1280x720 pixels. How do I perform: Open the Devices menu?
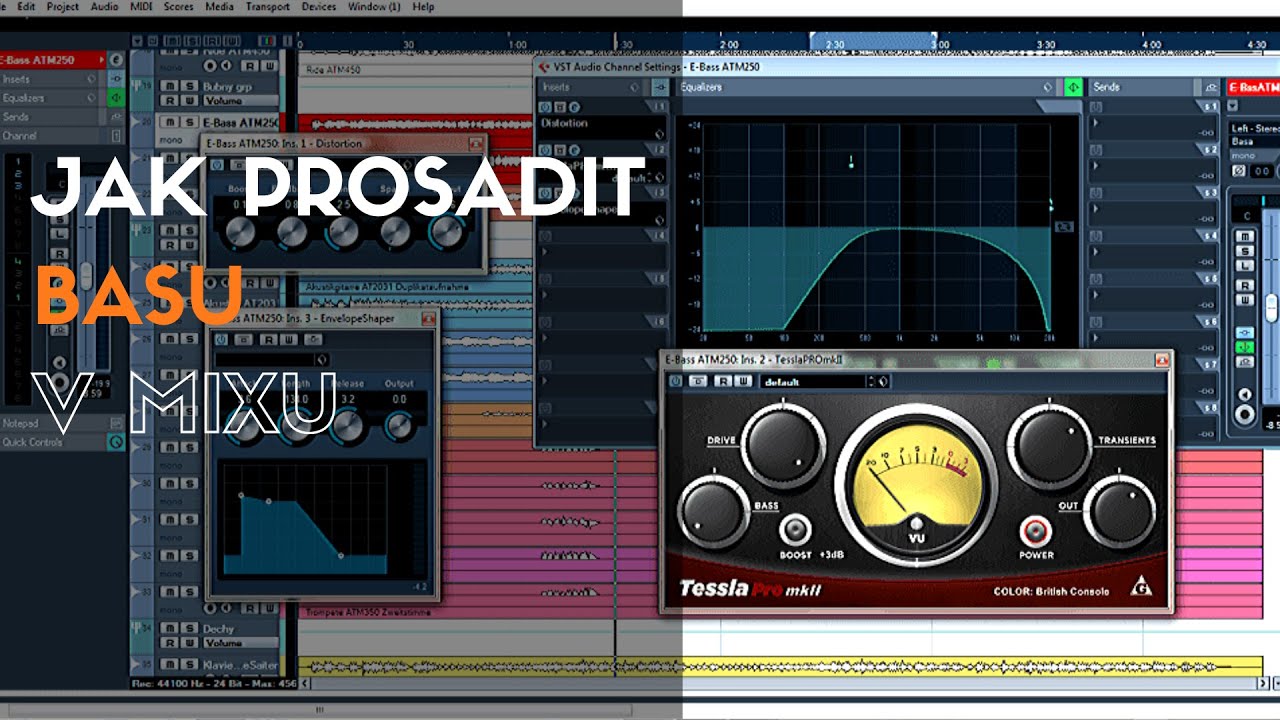[319, 6]
